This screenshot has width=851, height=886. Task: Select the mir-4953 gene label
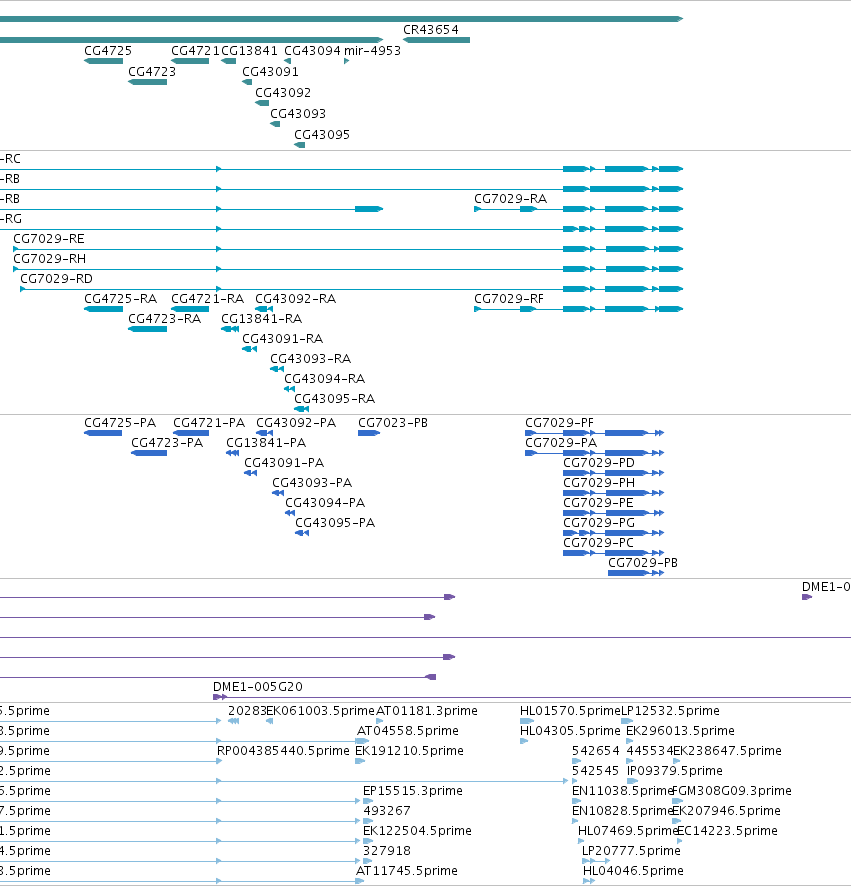pos(372,50)
